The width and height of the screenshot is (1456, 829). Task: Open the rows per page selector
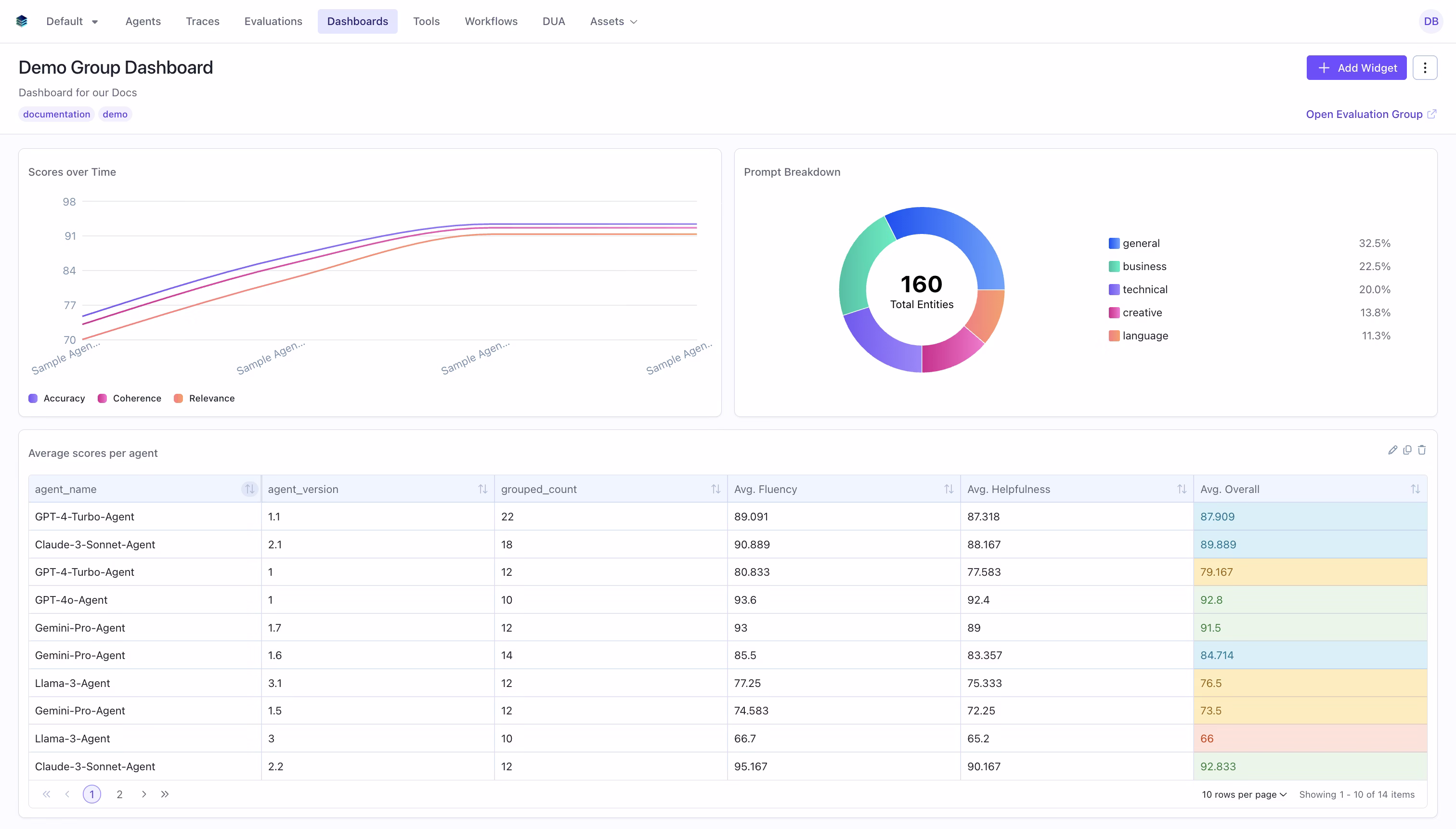tap(1244, 794)
